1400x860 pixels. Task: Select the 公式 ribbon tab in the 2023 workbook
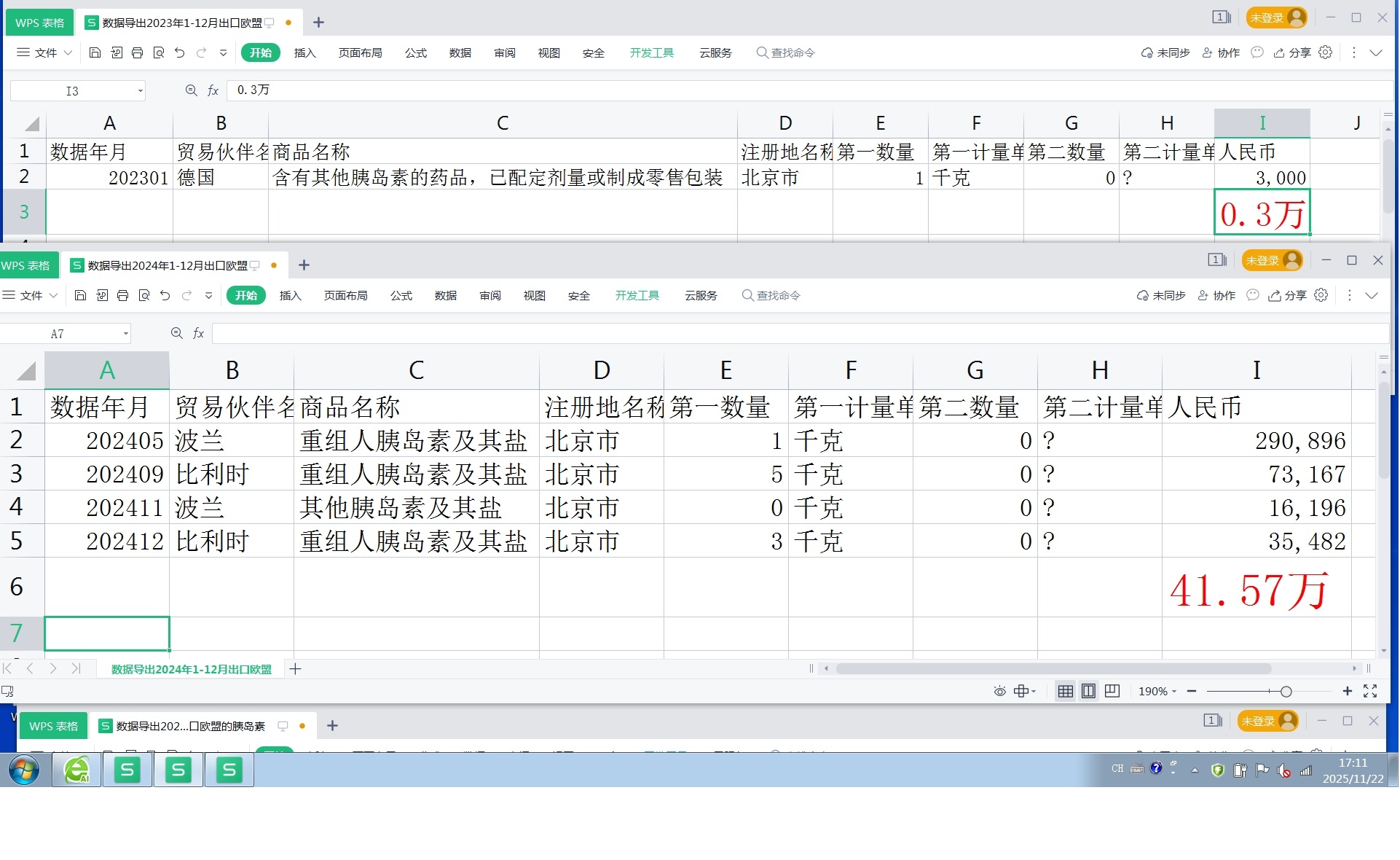pos(415,52)
